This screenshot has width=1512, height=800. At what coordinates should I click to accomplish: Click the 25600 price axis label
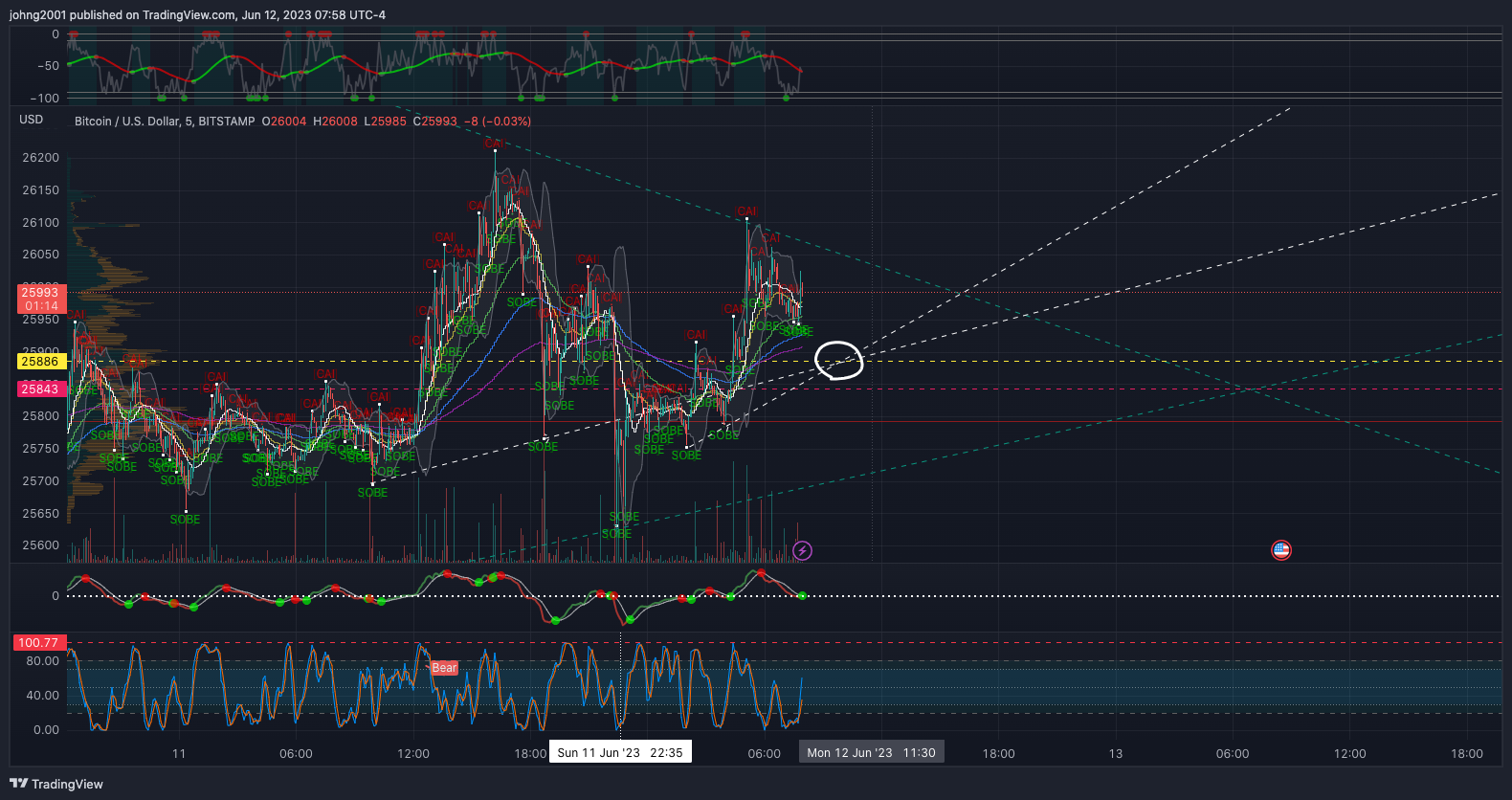(x=40, y=545)
